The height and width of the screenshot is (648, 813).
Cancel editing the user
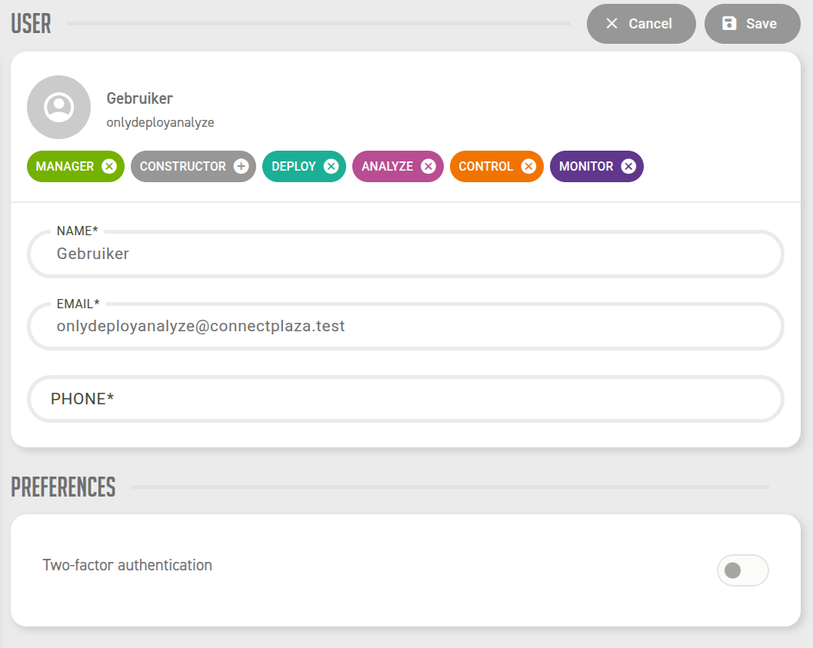641,24
